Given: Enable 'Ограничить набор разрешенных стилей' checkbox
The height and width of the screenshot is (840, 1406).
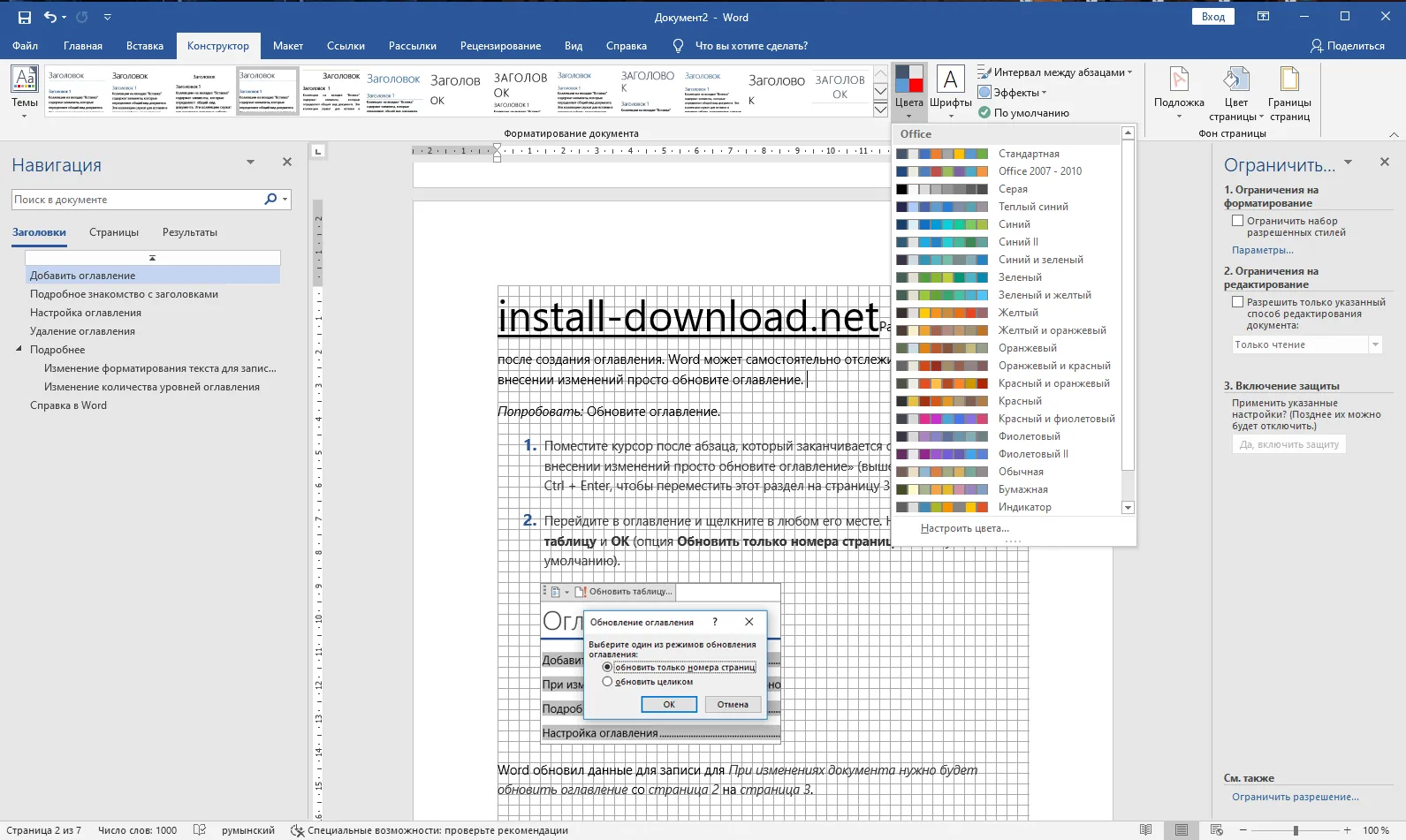Looking at the screenshot, I should click(x=1237, y=221).
